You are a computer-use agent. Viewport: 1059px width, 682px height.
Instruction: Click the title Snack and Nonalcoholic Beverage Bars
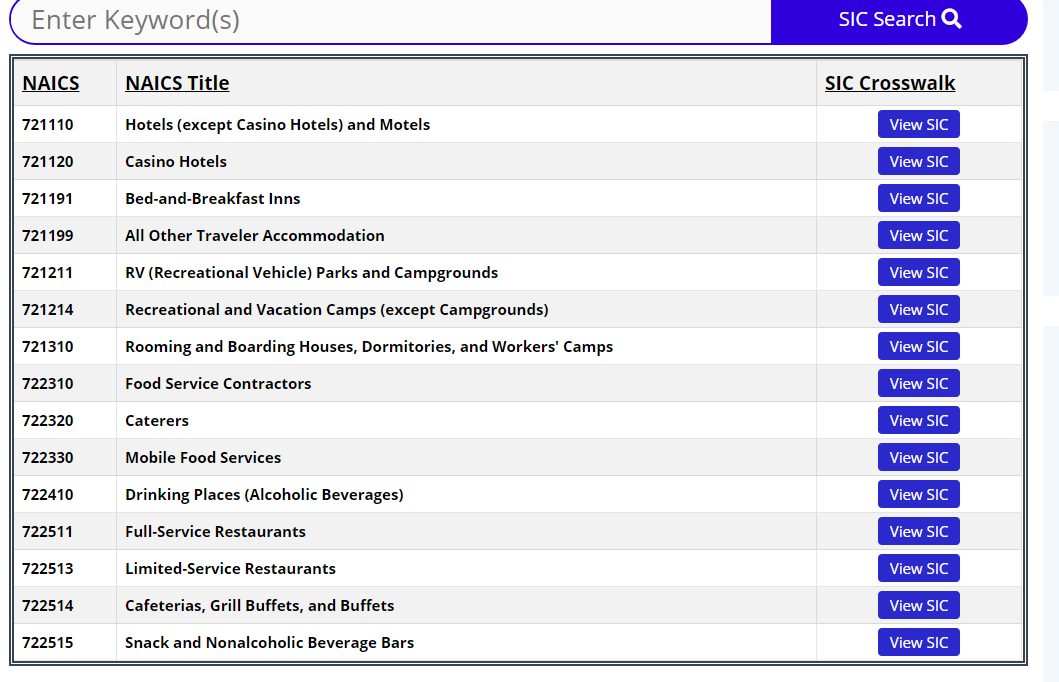[x=269, y=643]
